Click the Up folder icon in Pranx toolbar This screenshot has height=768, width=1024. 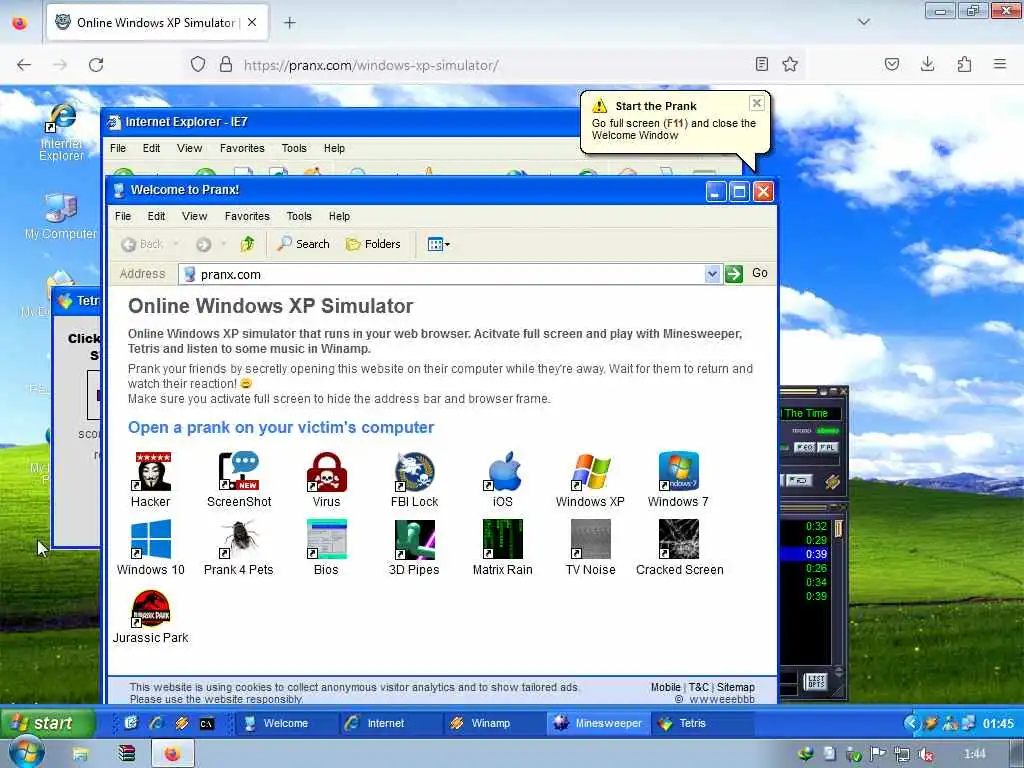click(x=247, y=244)
